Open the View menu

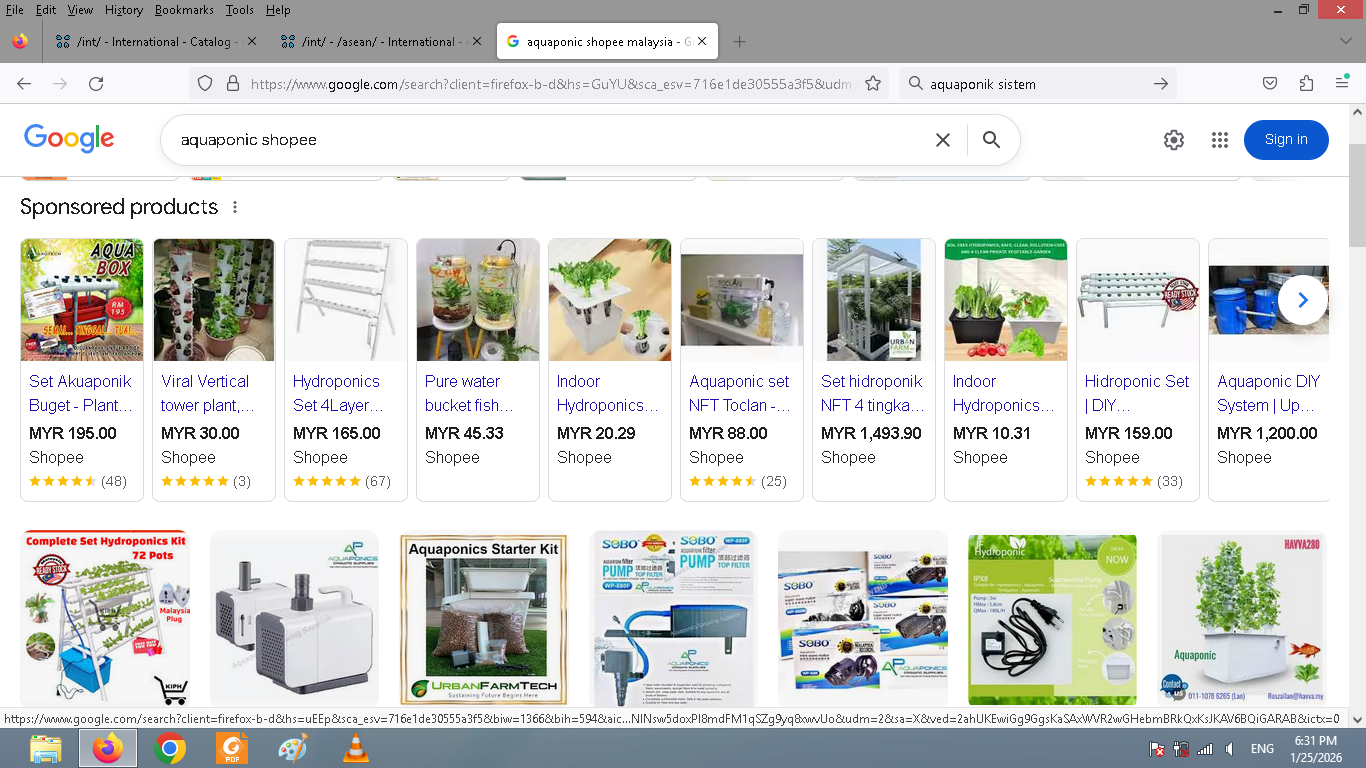(x=80, y=10)
